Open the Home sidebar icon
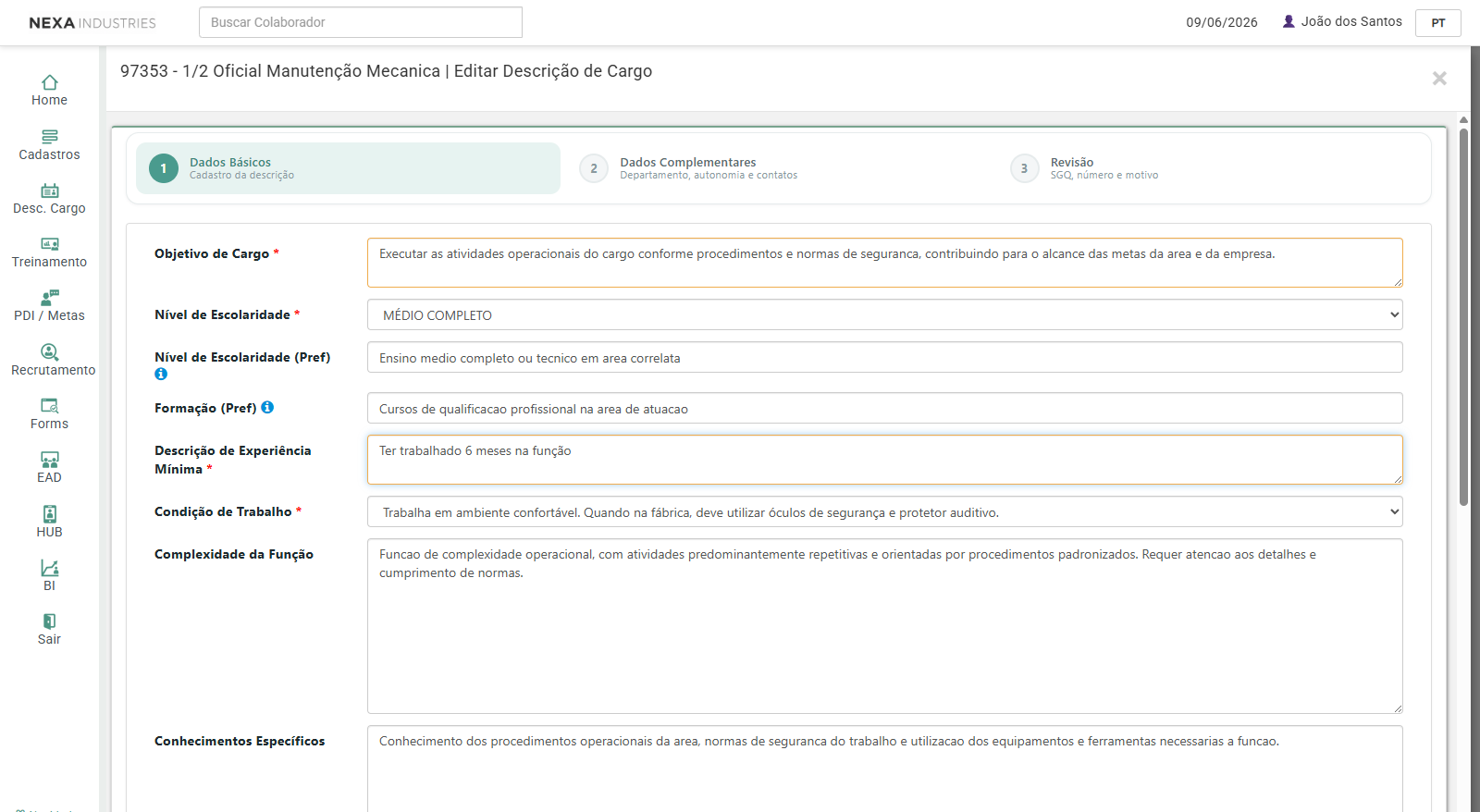Viewport: 1480px width, 812px height. point(50,82)
